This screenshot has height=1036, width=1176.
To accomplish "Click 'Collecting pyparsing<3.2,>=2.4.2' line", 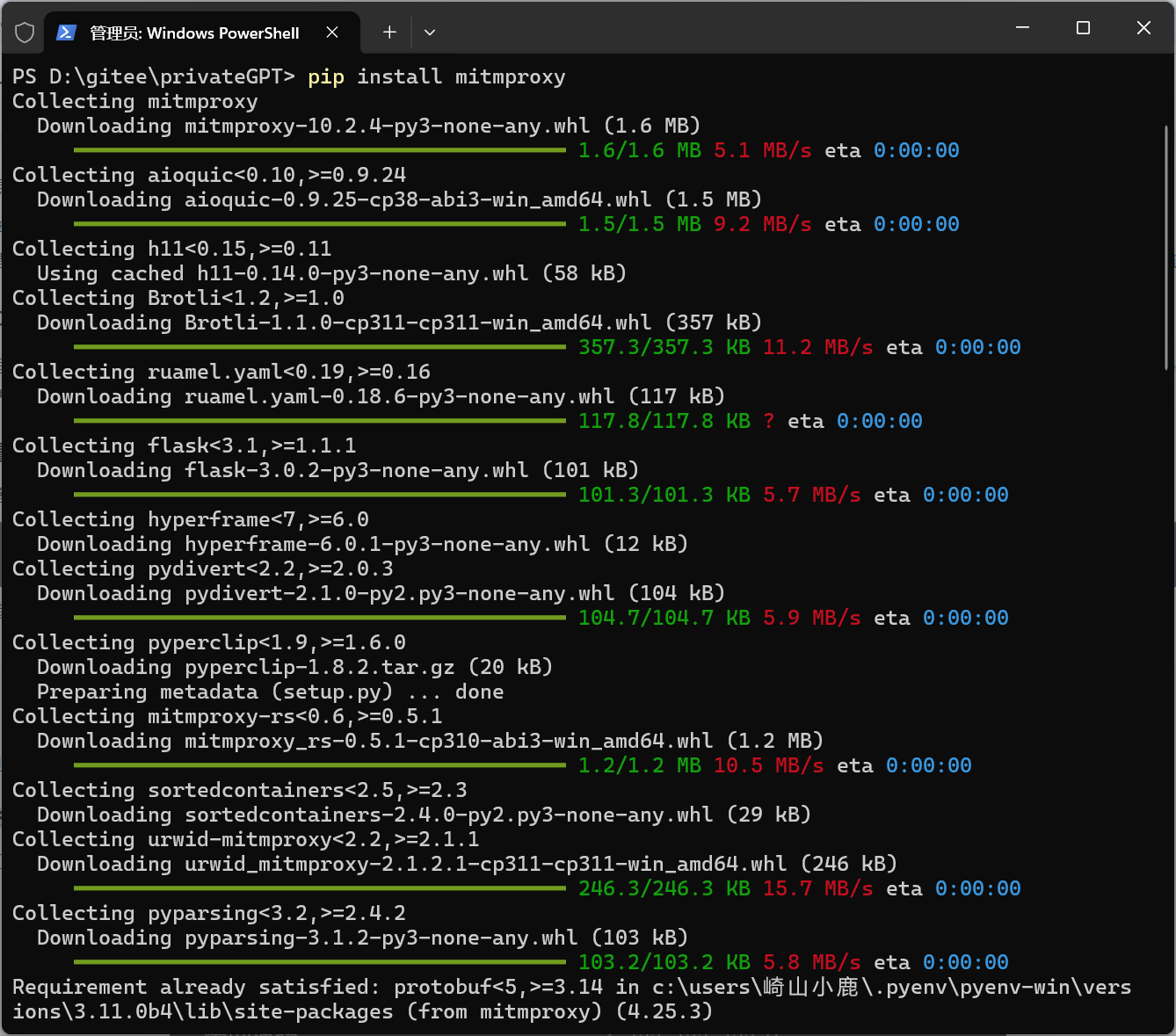I will pos(209,914).
